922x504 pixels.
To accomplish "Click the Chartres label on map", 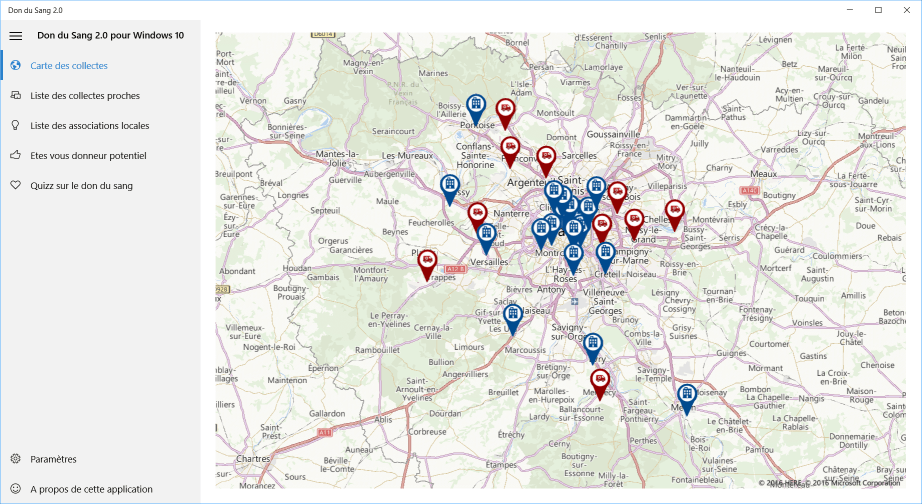I will click(x=253, y=458).
